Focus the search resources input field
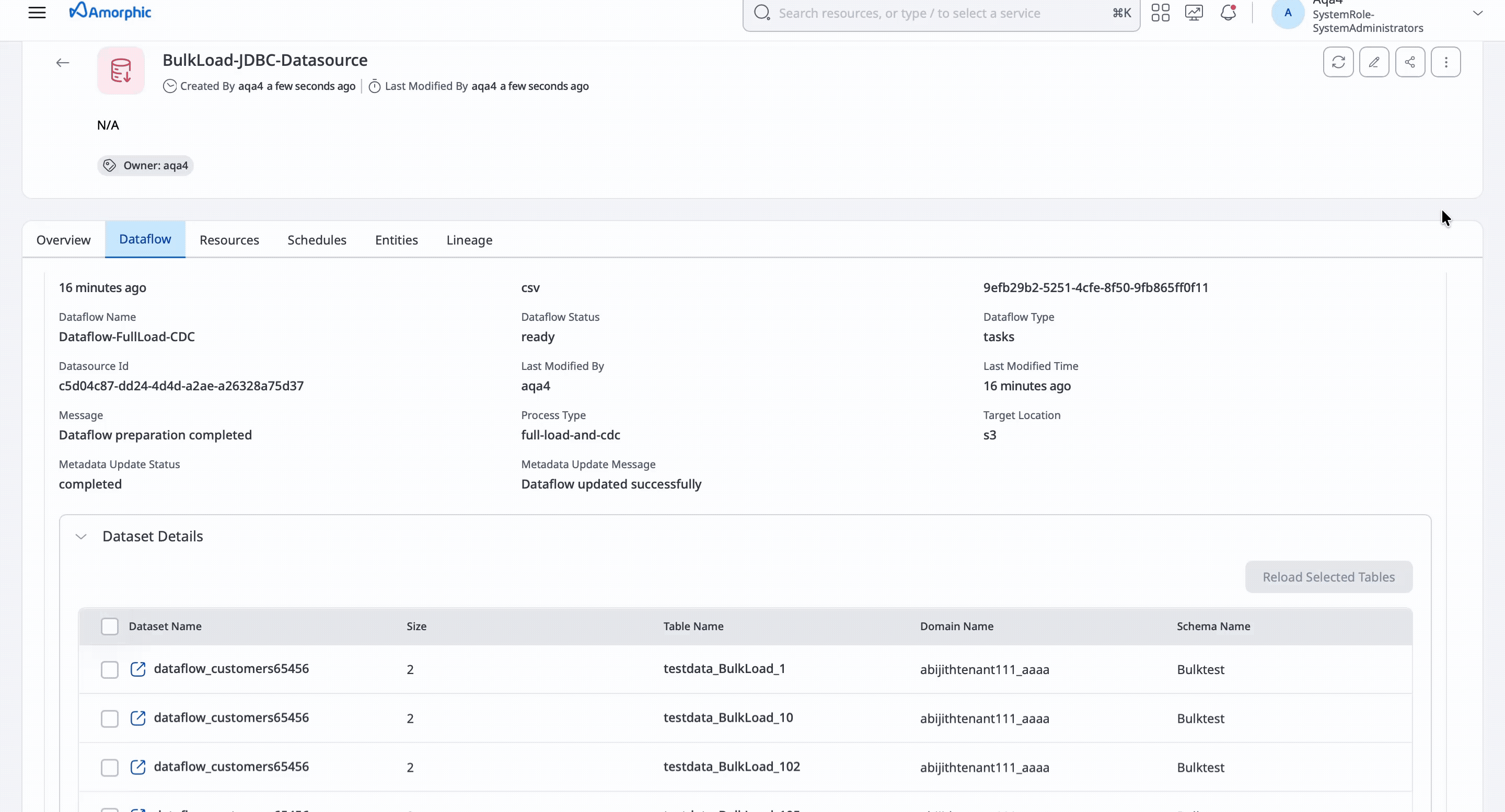Viewport: 1505px width, 812px height. [941, 14]
